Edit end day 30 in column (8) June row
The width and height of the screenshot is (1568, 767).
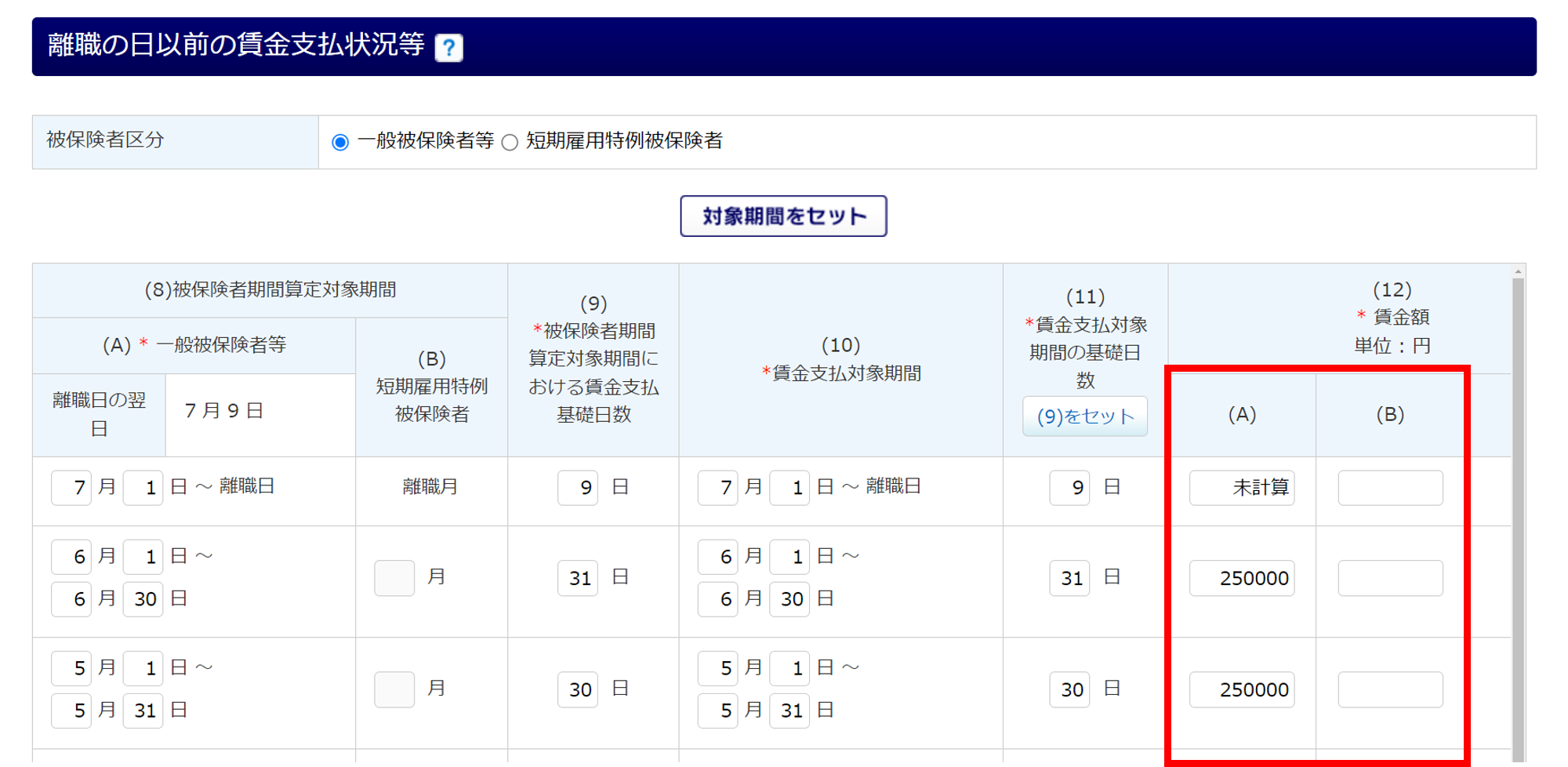point(143,599)
